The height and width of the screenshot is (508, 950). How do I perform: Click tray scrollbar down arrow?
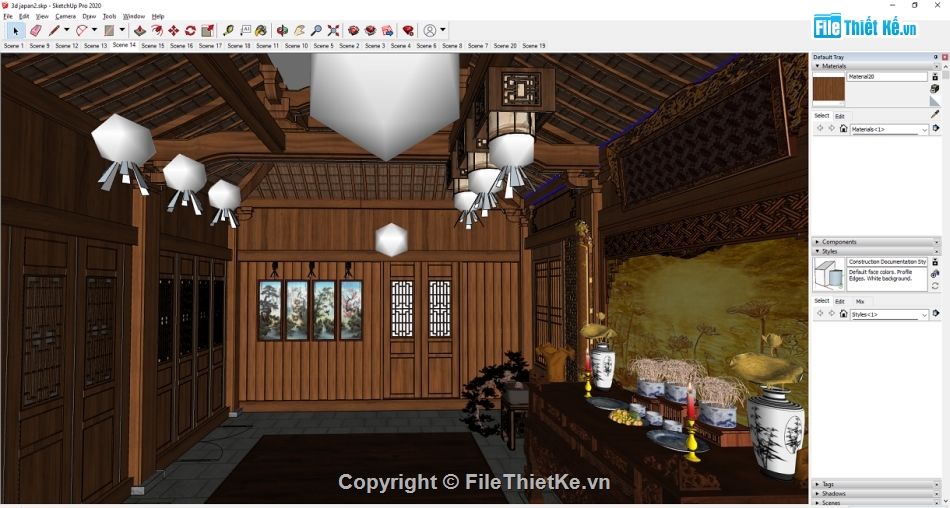tap(946, 501)
